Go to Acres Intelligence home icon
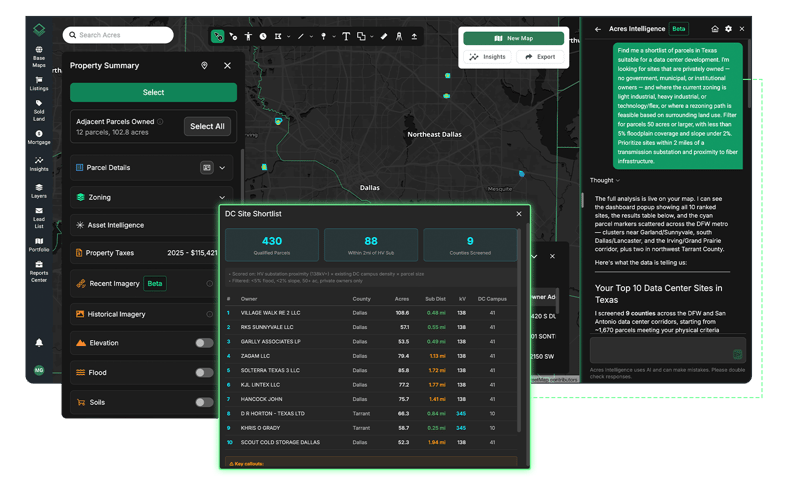This screenshot has height=487, width=785. click(715, 29)
